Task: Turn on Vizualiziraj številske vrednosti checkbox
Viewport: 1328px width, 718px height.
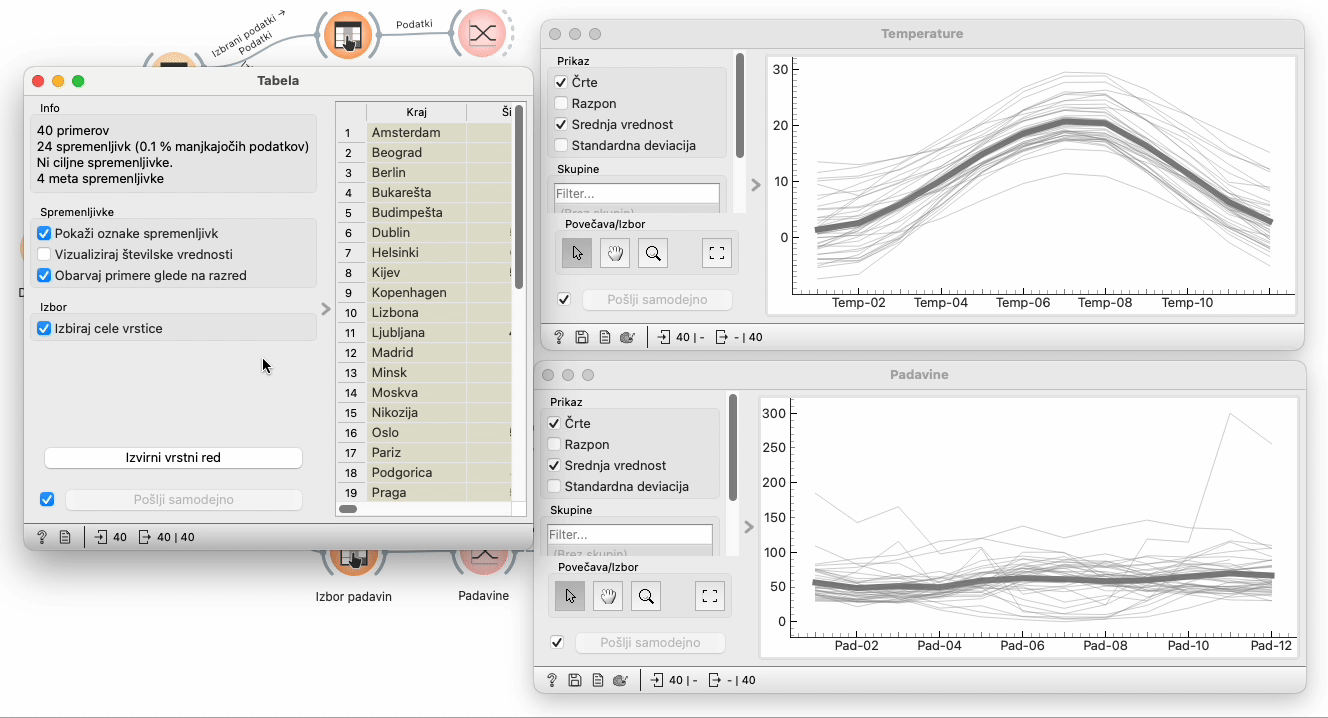Action: [x=44, y=254]
